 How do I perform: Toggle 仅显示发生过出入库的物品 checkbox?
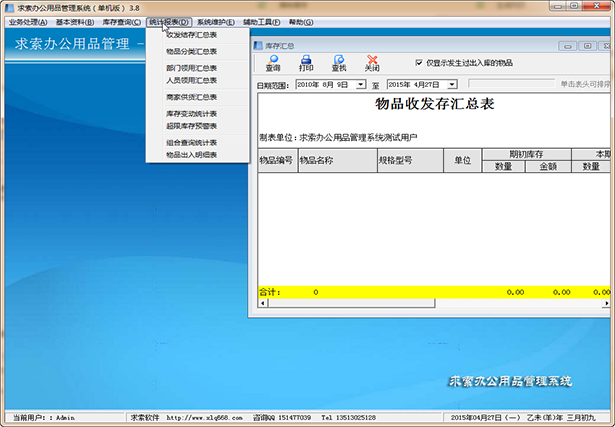(419, 63)
